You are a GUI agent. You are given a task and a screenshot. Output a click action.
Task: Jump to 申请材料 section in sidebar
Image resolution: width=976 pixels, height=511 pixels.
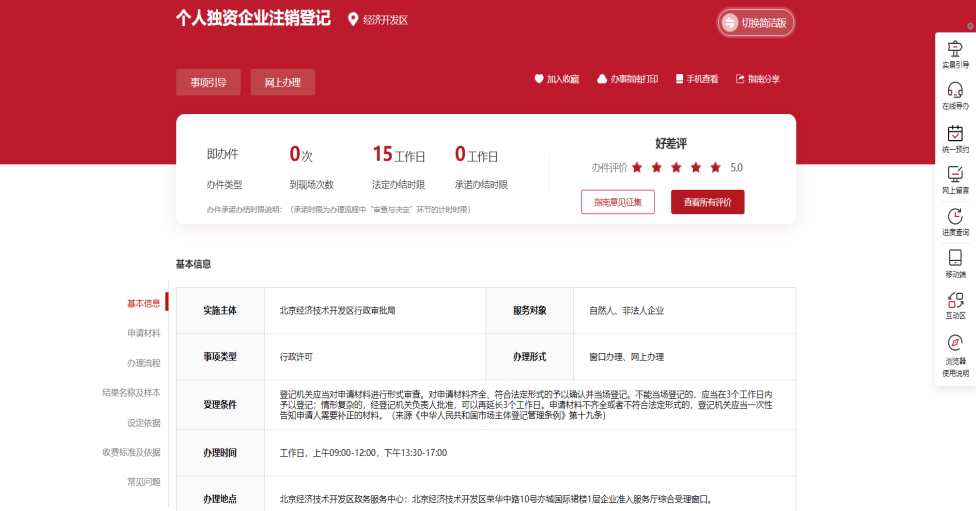point(143,333)
